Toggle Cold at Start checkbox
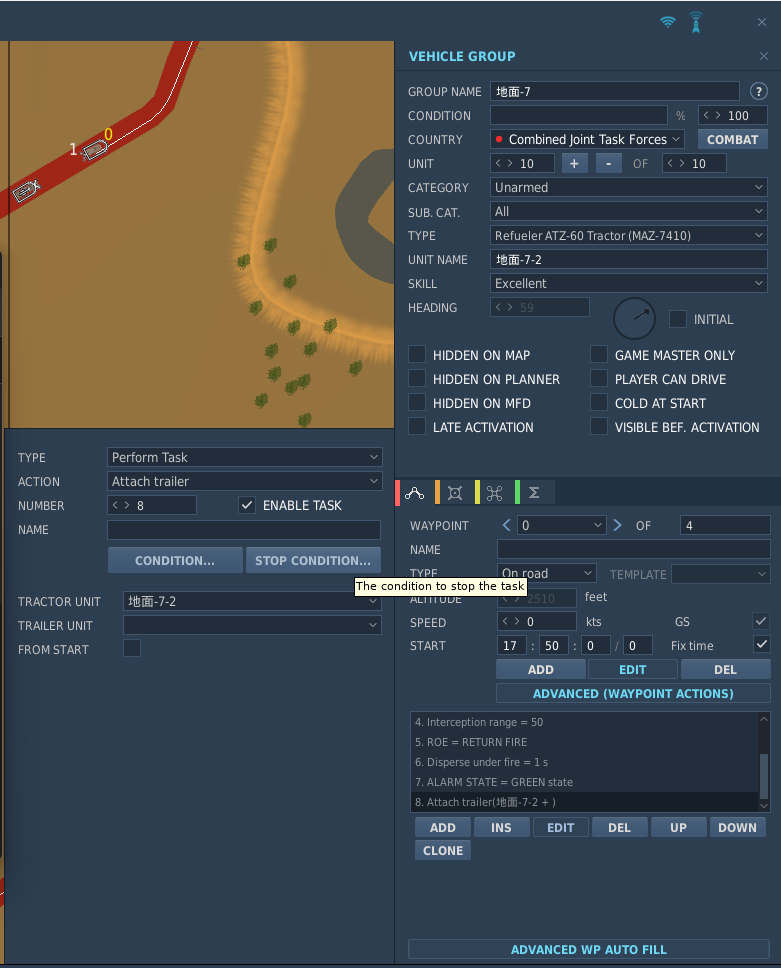781x968 pixels. (x=599, y=403)
